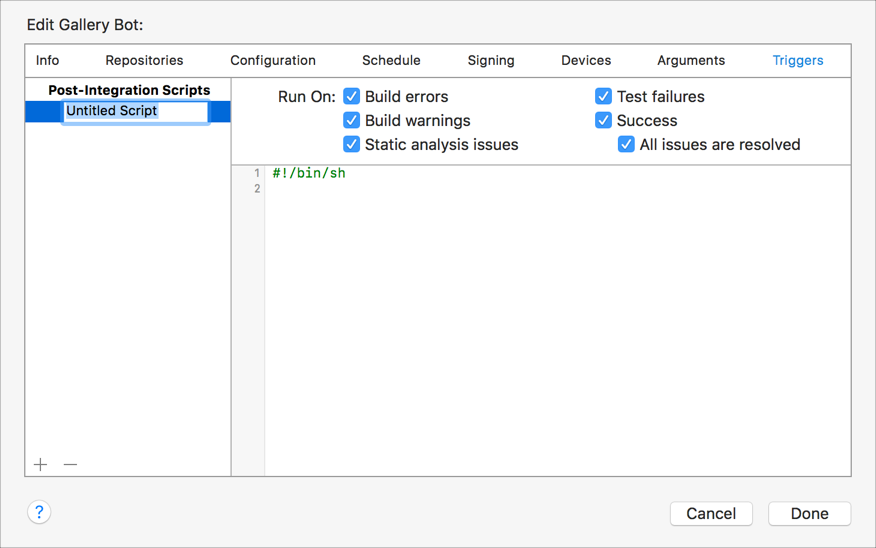Uncheck the Success checkbox
This screenshot has height=548, width=876.
coord(603,120)
